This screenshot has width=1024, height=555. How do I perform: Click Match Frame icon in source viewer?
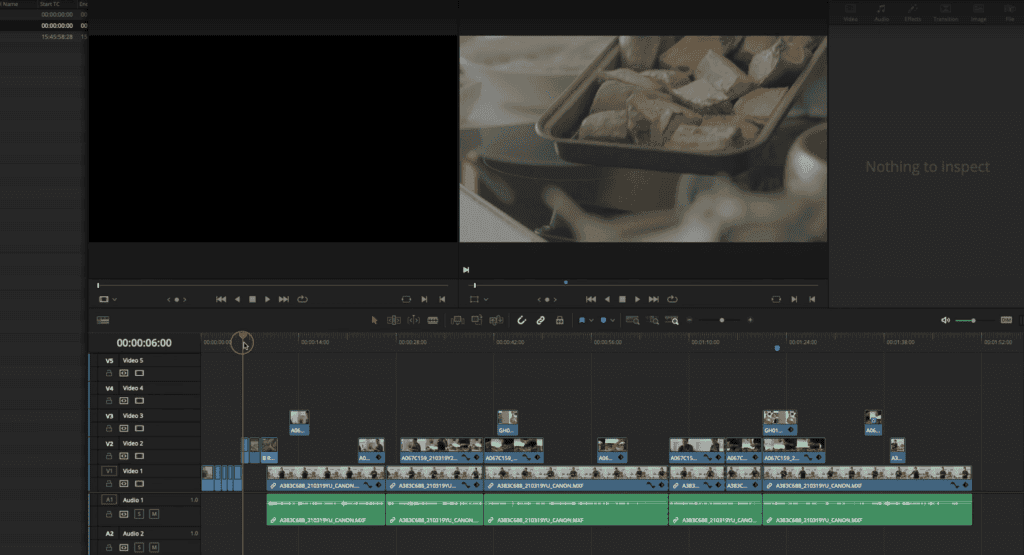pyautogui.click(x=406, y=299)
